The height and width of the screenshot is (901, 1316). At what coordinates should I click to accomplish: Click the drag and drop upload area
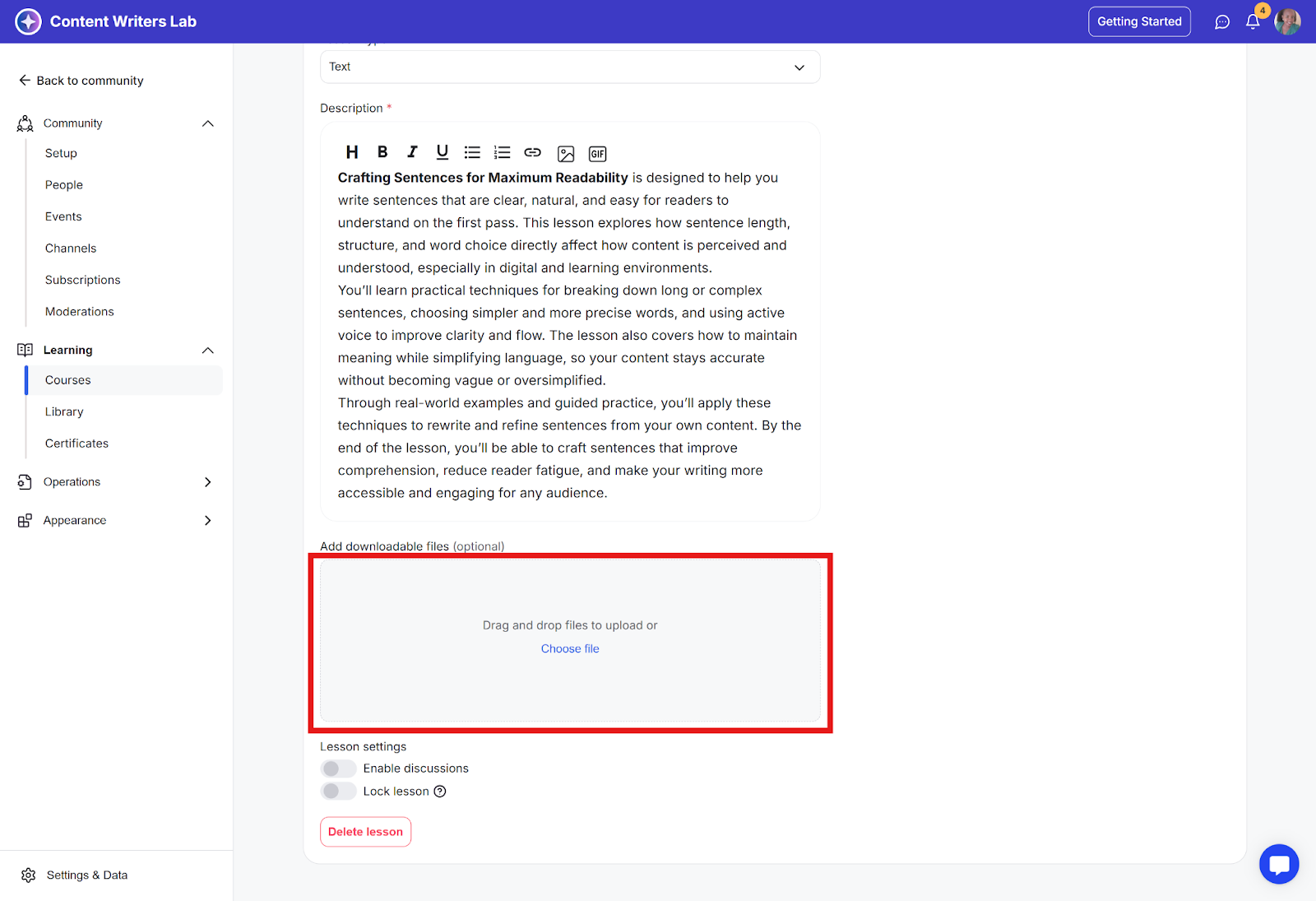(x=570, y=642)
